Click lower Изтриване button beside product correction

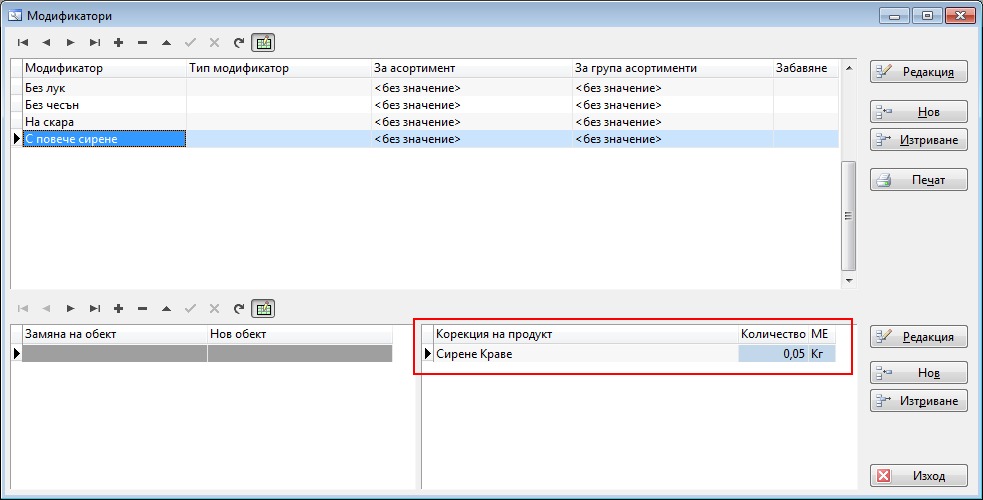[x=918, y=401]
